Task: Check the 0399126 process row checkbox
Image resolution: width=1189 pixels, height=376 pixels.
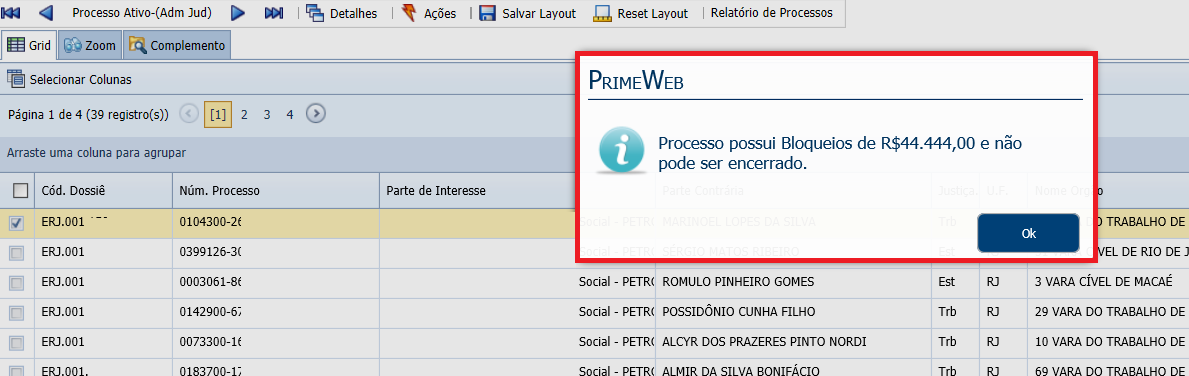Action: click(x=16, y=252)
